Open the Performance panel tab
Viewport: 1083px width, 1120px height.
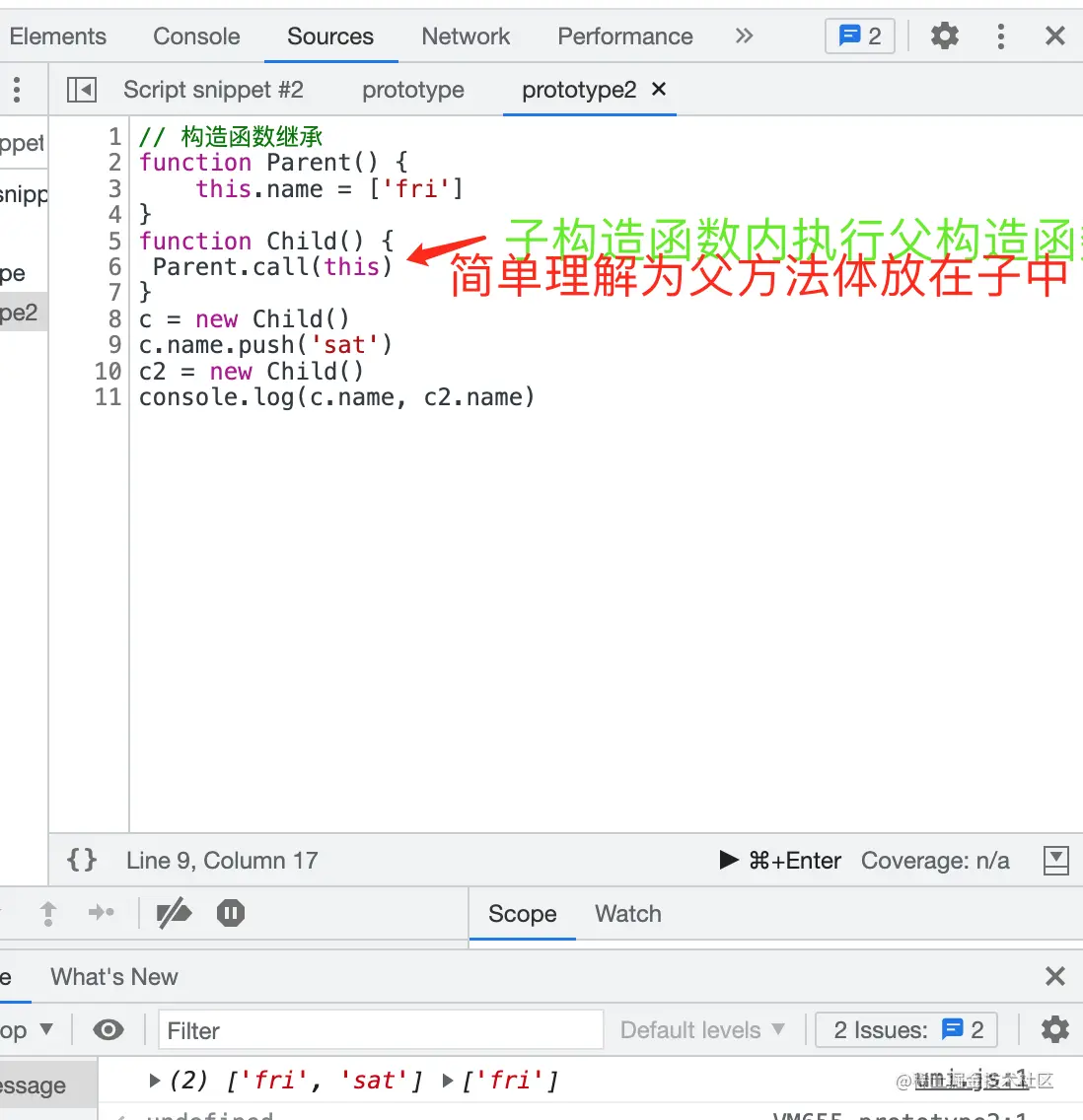point(625,36)
